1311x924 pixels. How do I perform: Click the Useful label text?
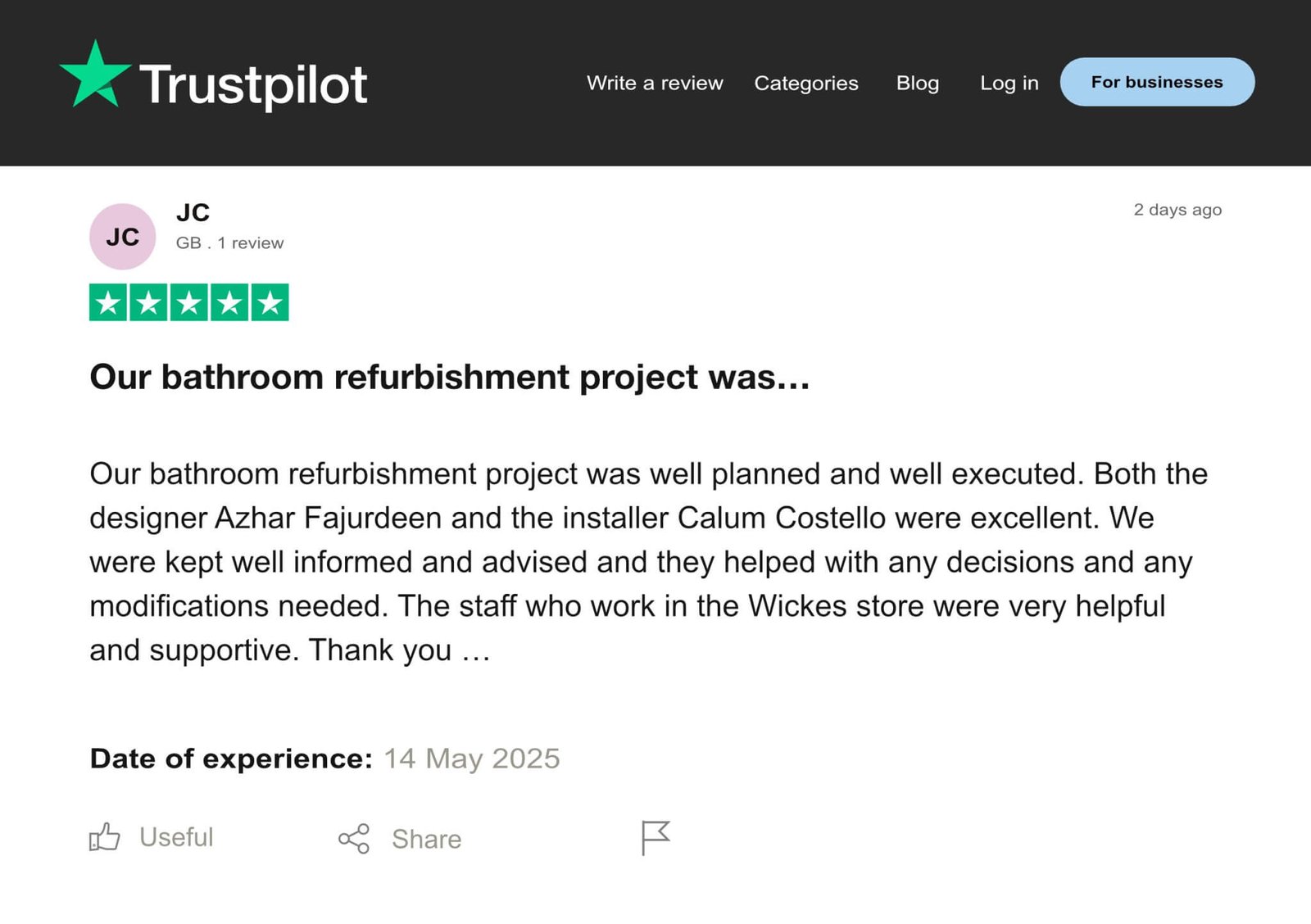176,837
